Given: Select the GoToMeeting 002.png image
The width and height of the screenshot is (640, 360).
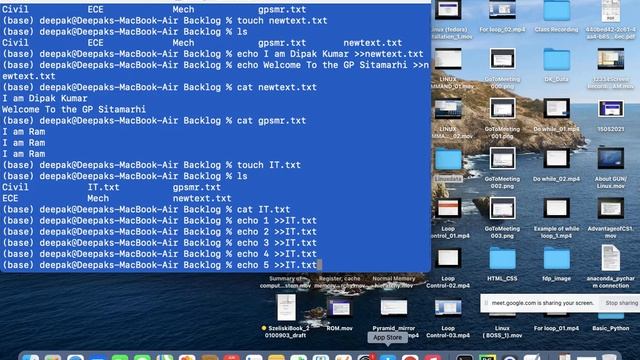Looking at the screenshot, I should tap(502, 158).
